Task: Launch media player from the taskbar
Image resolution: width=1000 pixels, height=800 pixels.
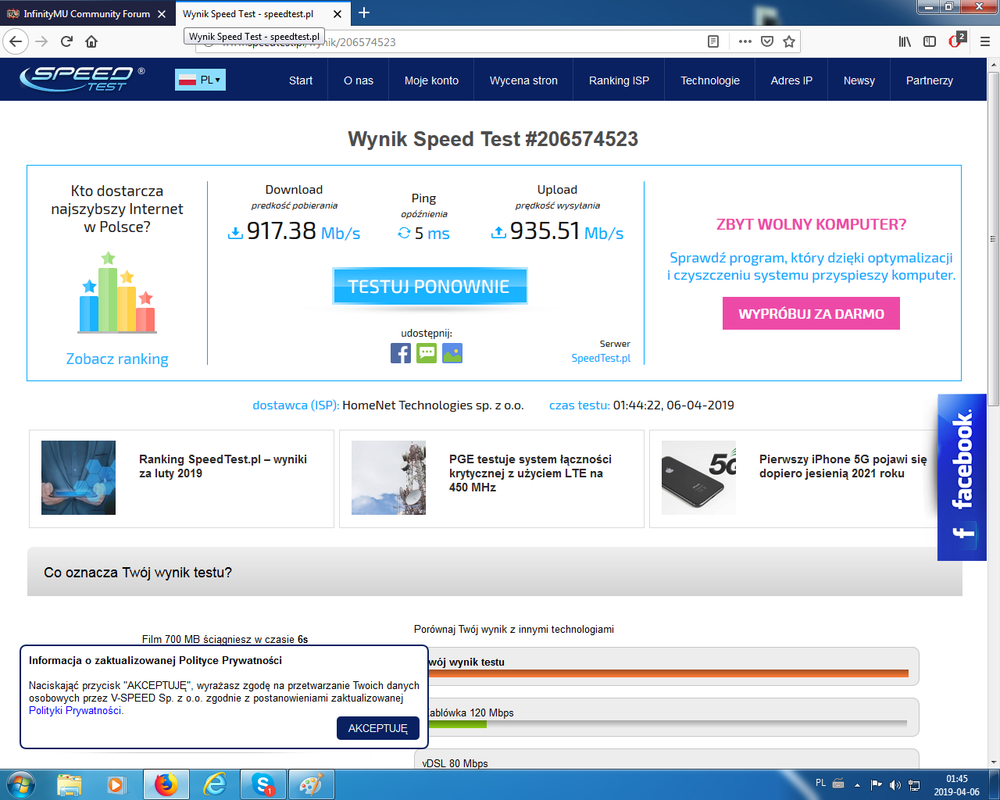Action: click(117, 785)
